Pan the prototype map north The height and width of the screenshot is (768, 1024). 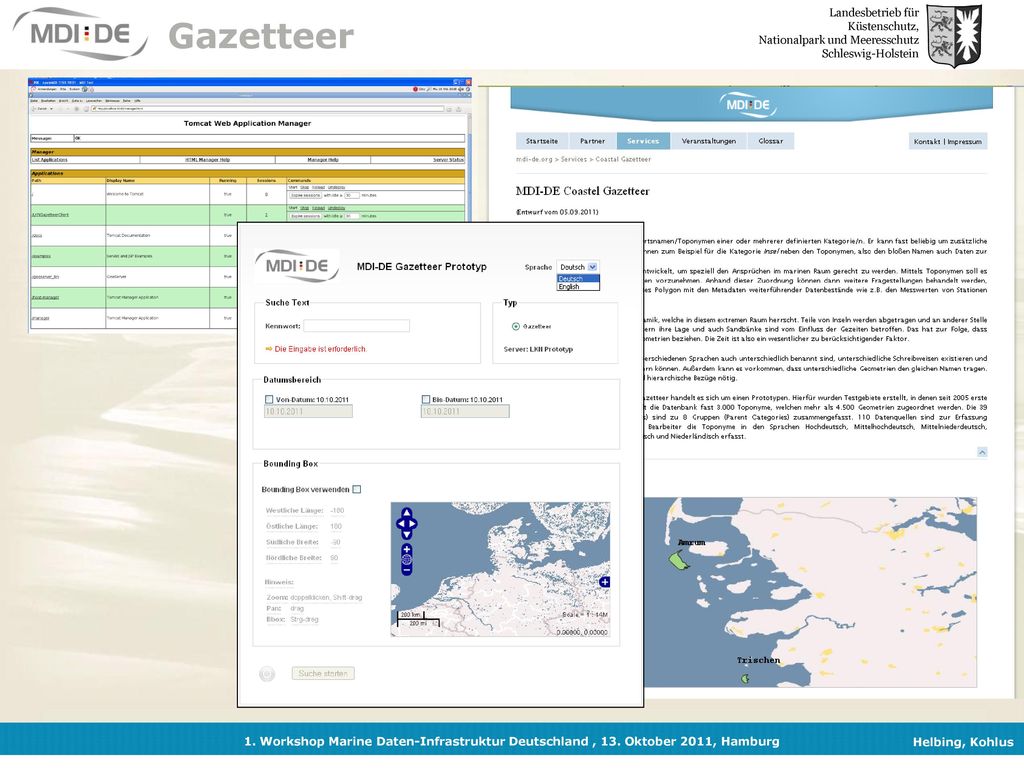pyautogui.click(x=407, y=513)
